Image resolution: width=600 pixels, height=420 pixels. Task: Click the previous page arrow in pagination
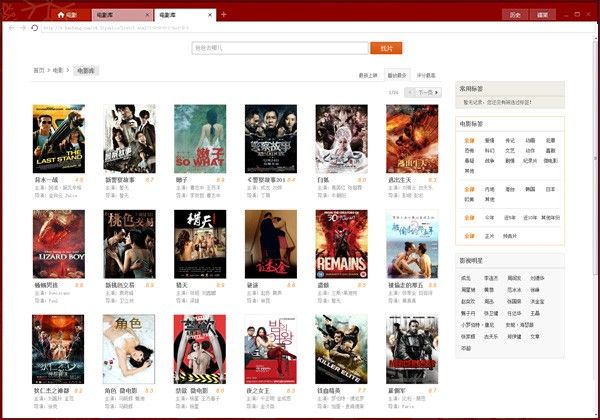point(410,92)
